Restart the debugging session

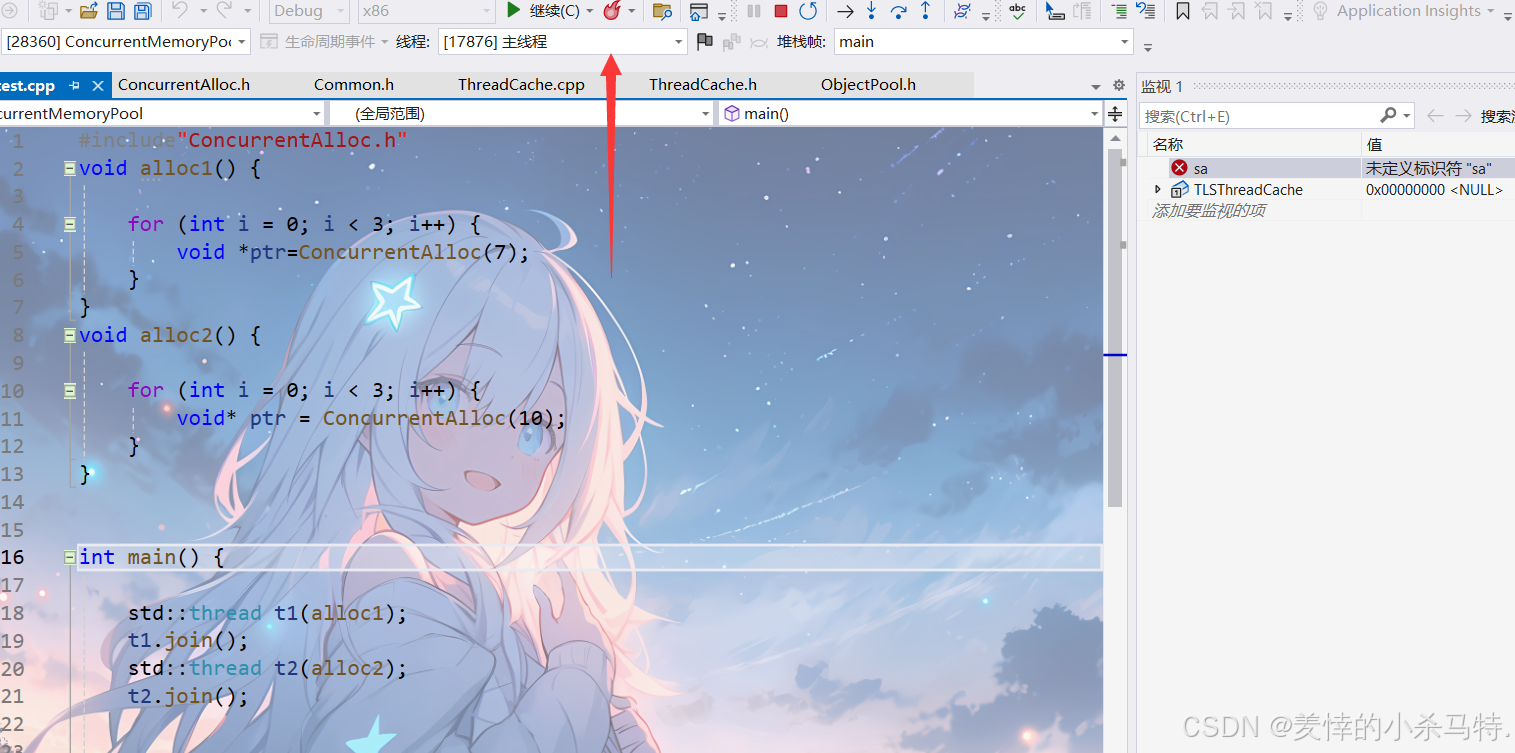coord(808,11)
